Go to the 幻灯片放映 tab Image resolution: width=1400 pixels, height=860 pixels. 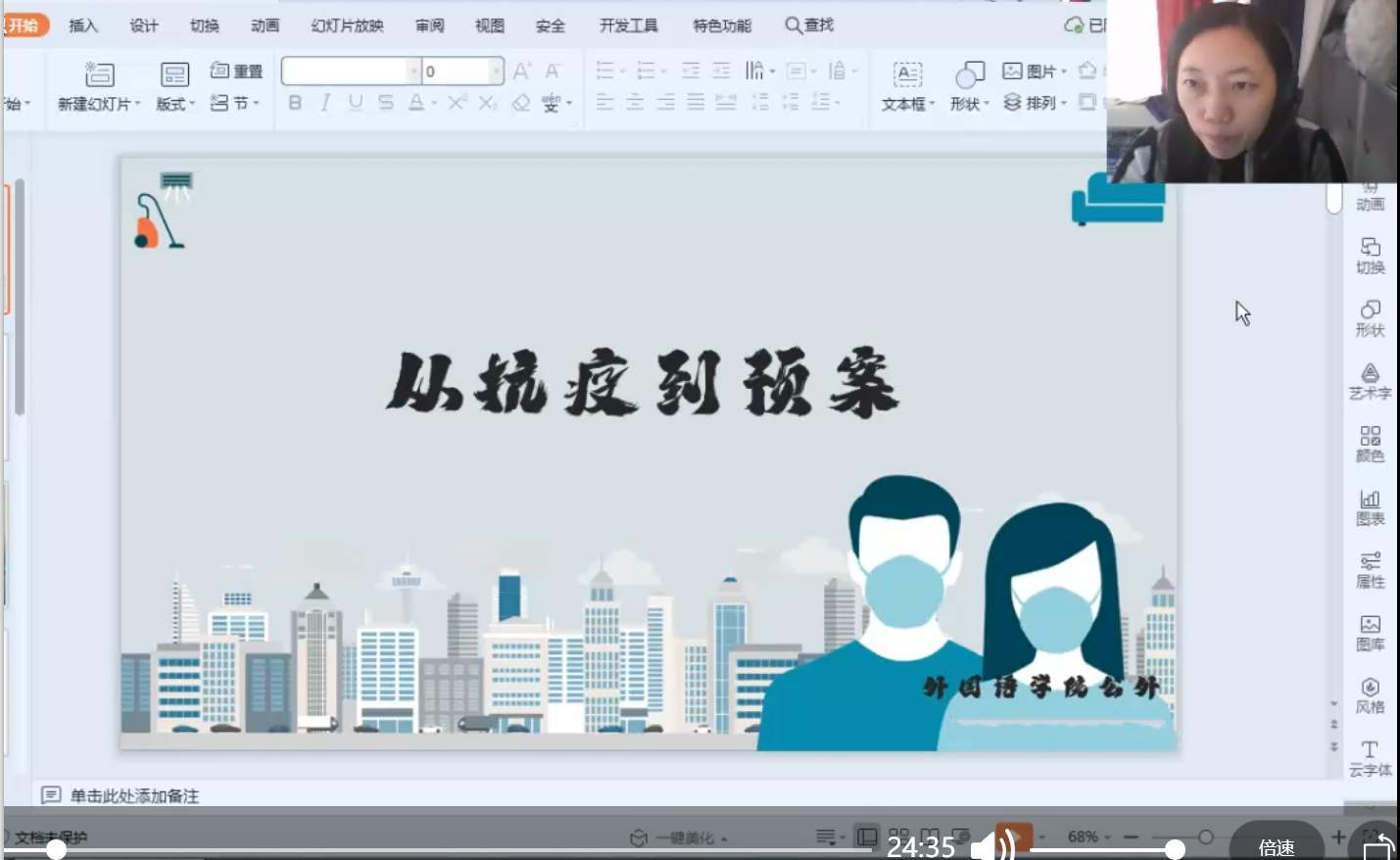[x=348, y=25]
